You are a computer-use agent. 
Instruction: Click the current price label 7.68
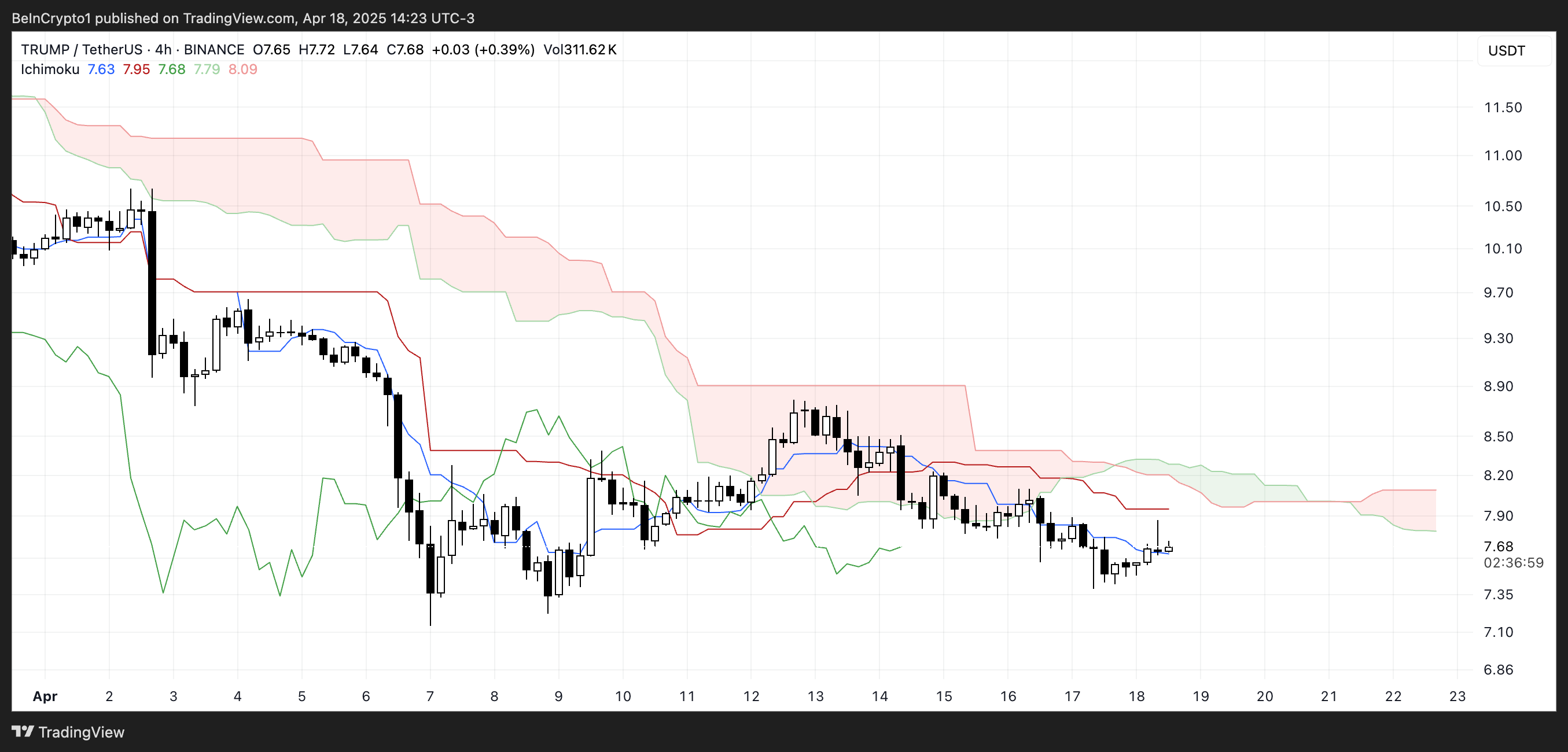pyautogui.click(x=1499, y=546)
